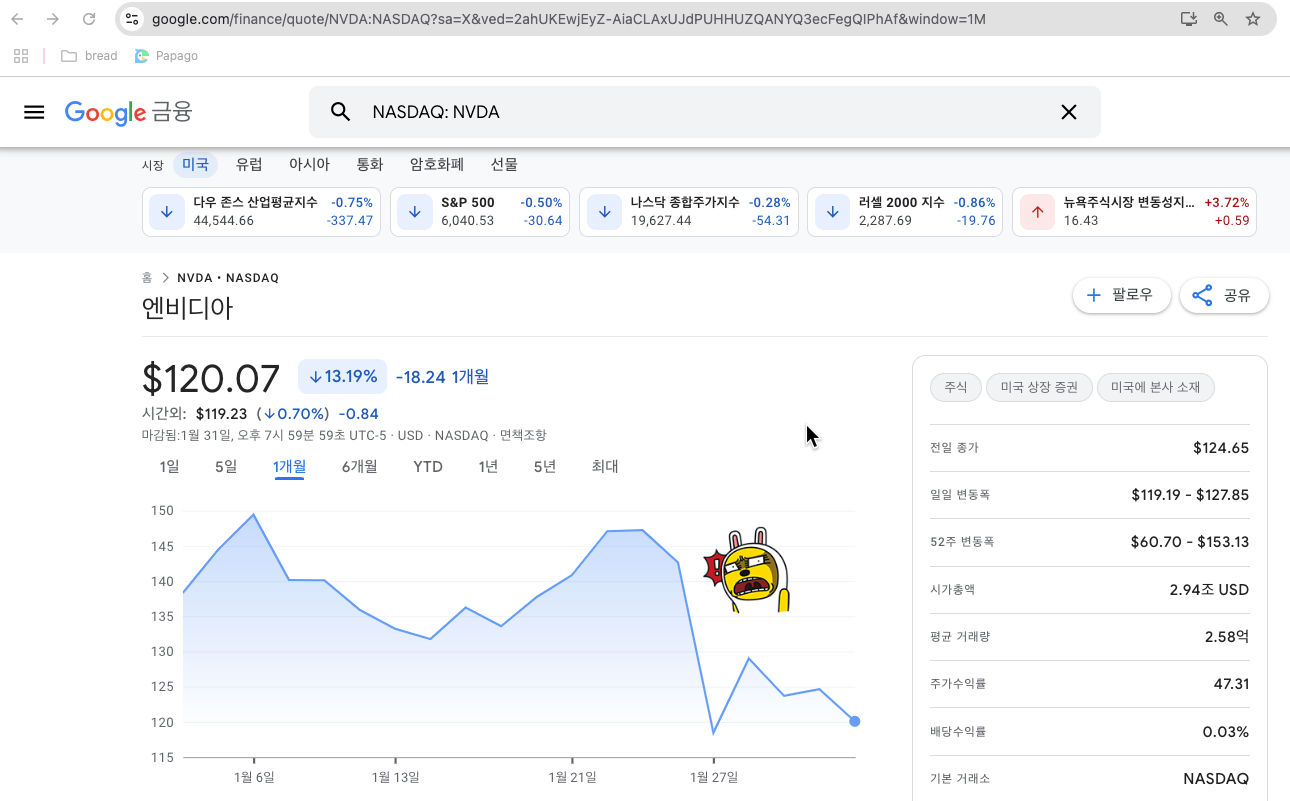Select the 유럽 market tab
The width and height of the screenshot is (1290, 801).
pos(249,165)
